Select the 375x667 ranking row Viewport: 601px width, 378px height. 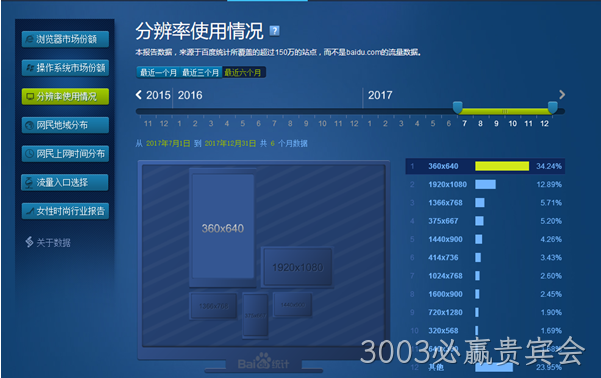point(485,221)
